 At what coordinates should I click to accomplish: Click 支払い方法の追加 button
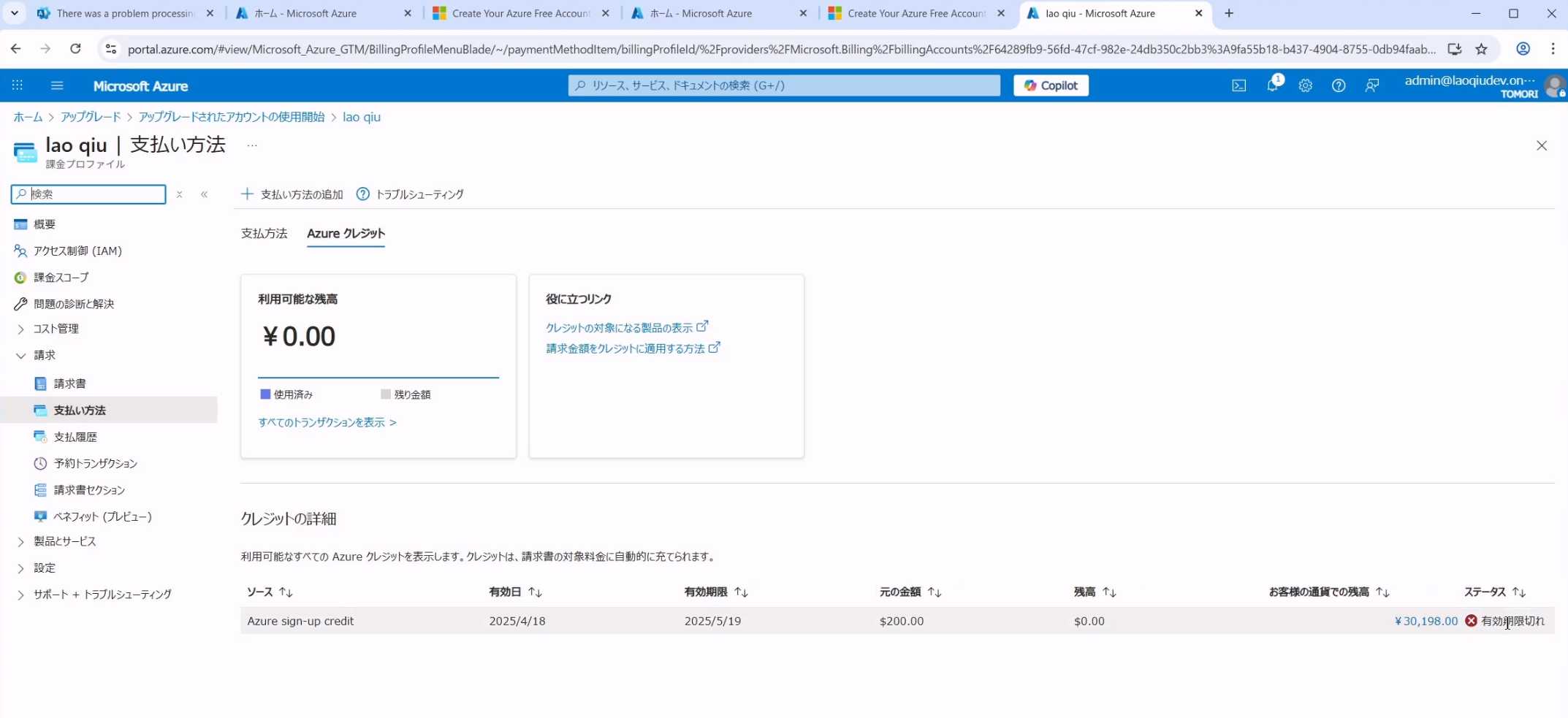[x=292, y=194]
